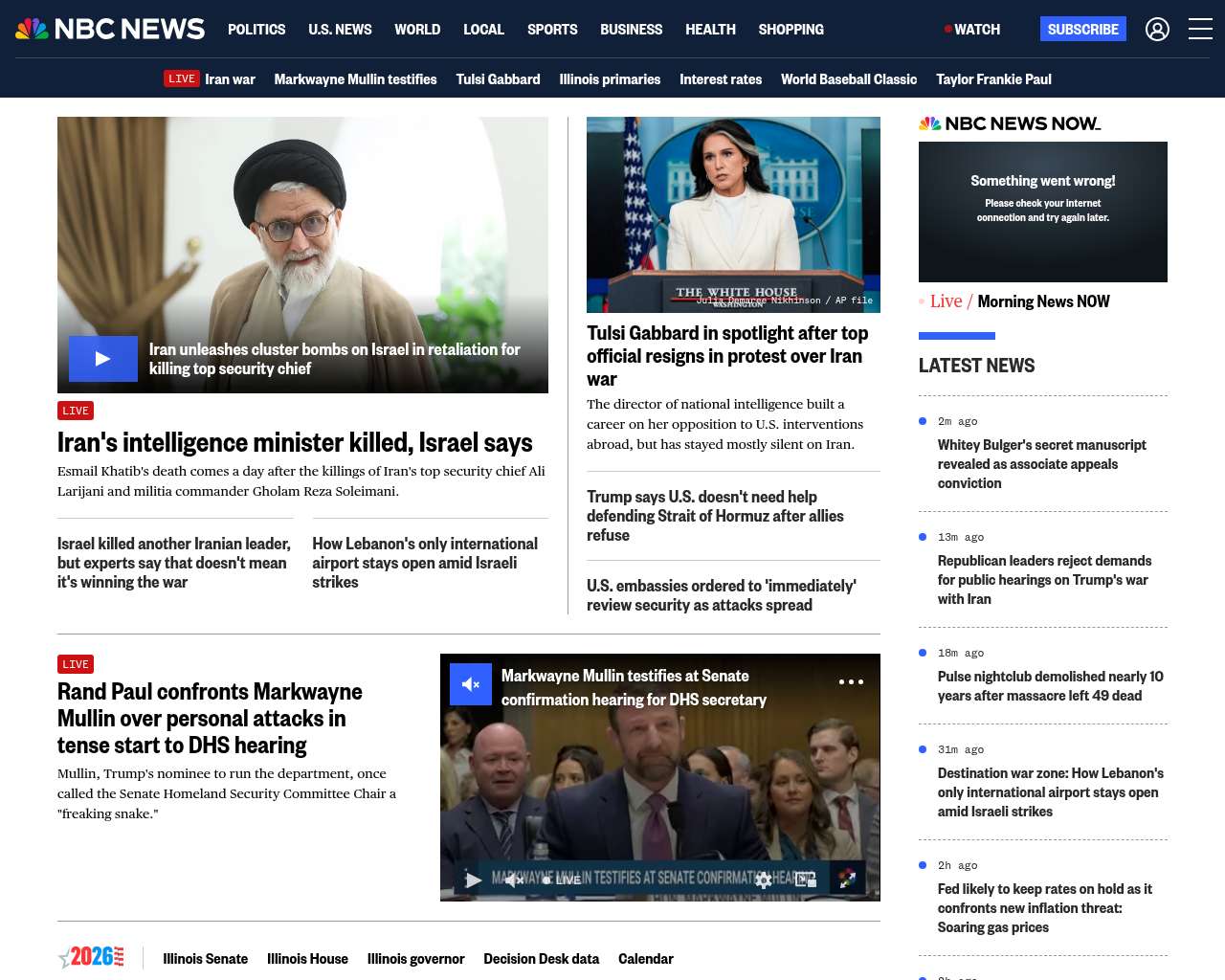The width and height of the screenshot is (1225, 980).
Task: Select the Tulsi Gabbard trending topic
Action: (x=498, y=79)
